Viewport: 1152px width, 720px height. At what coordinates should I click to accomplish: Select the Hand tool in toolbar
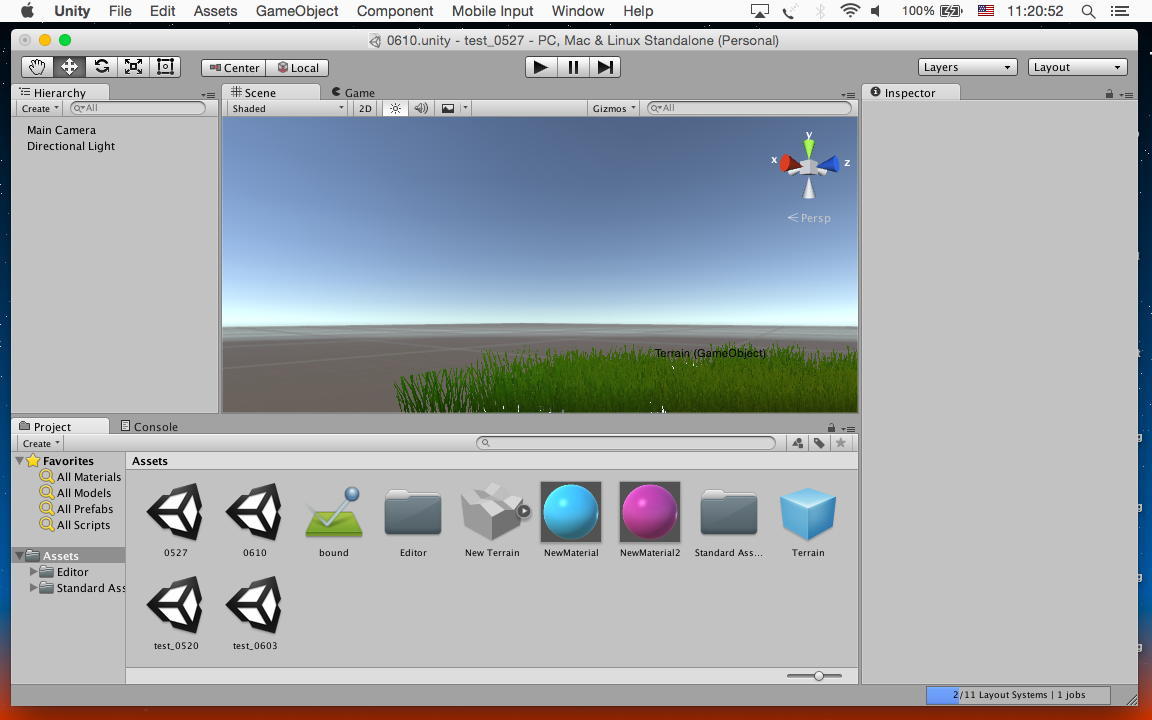coord(37,67)
